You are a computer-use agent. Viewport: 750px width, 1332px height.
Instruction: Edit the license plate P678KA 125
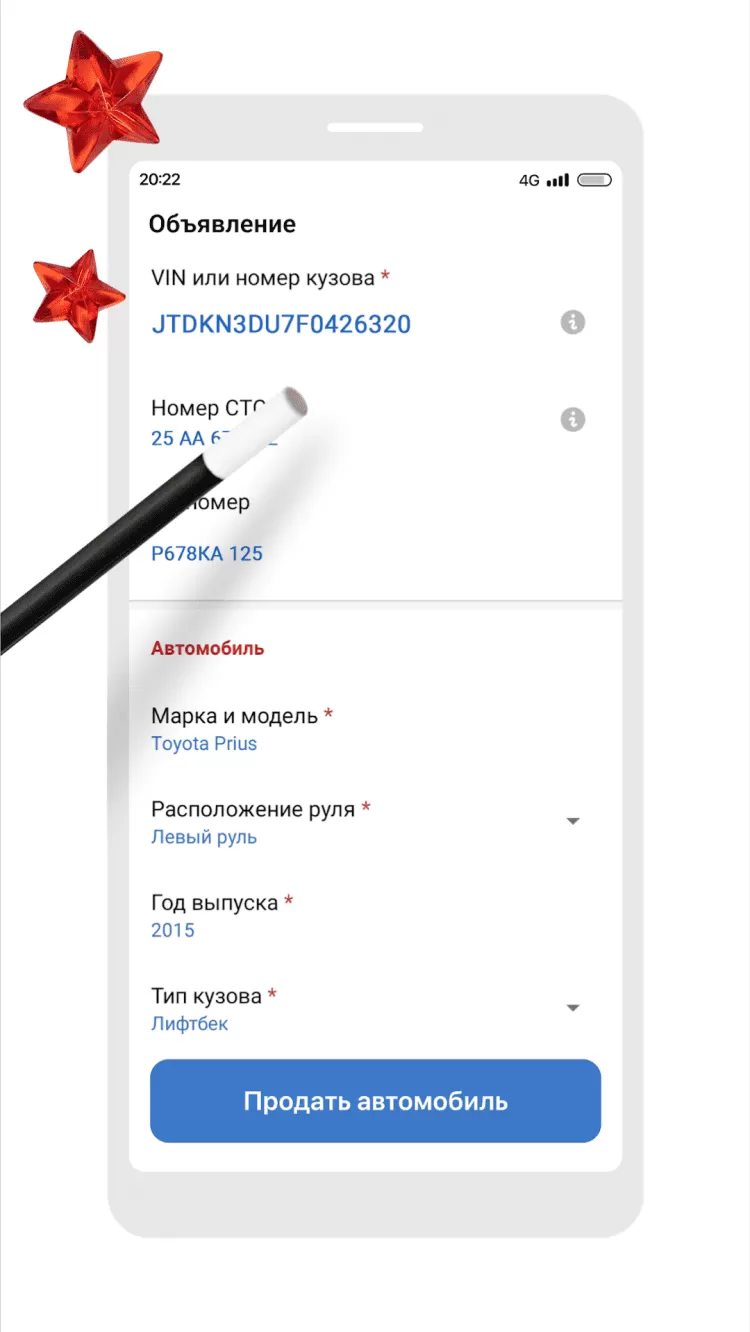click(207, 553)
